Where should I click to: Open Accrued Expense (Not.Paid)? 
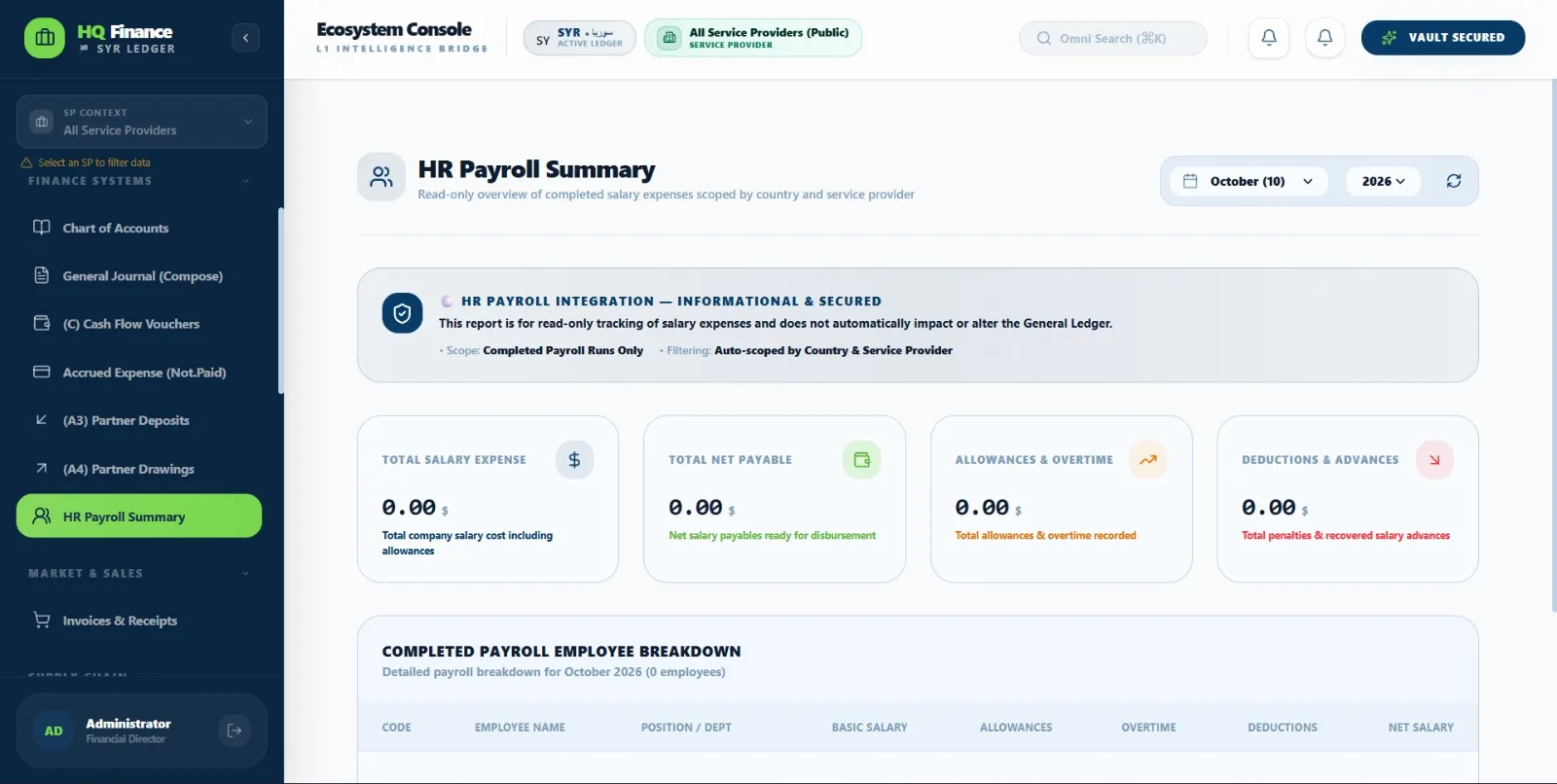pyautogui.click(x=139, y=373)
